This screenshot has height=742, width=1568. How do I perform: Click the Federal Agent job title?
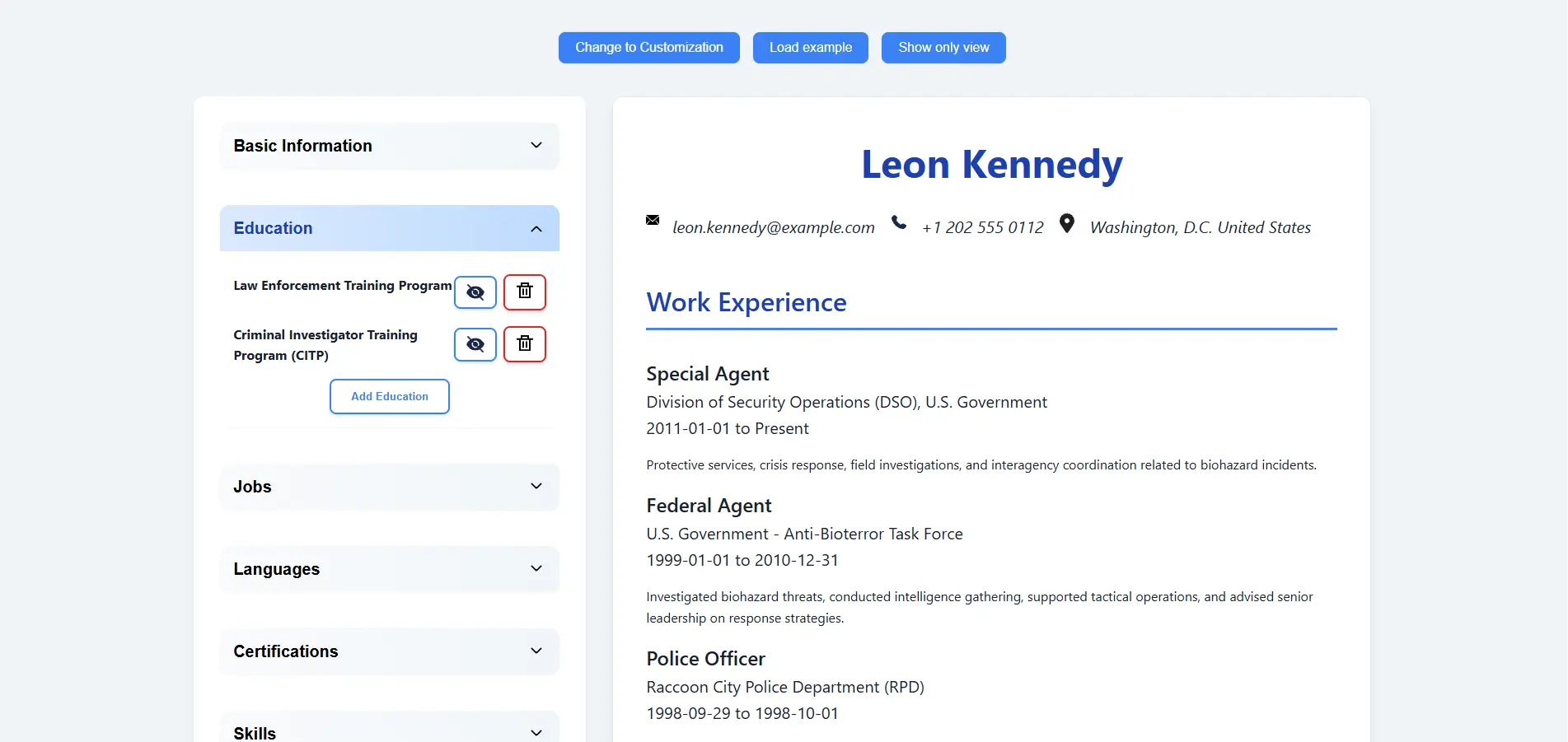point(709,506)
